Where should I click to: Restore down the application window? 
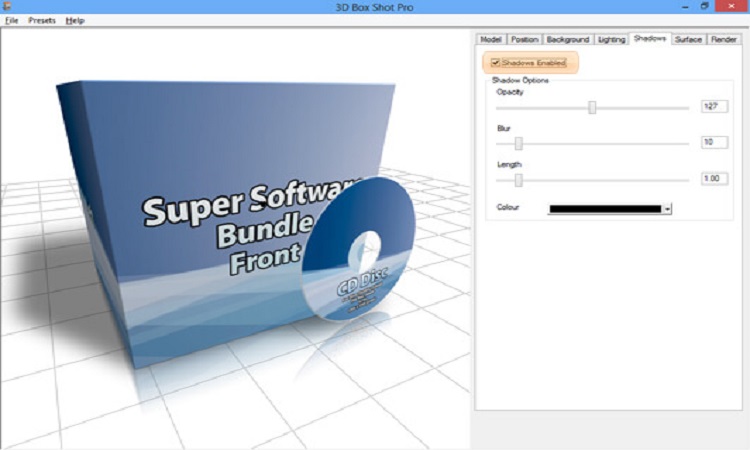click(705, 7)
